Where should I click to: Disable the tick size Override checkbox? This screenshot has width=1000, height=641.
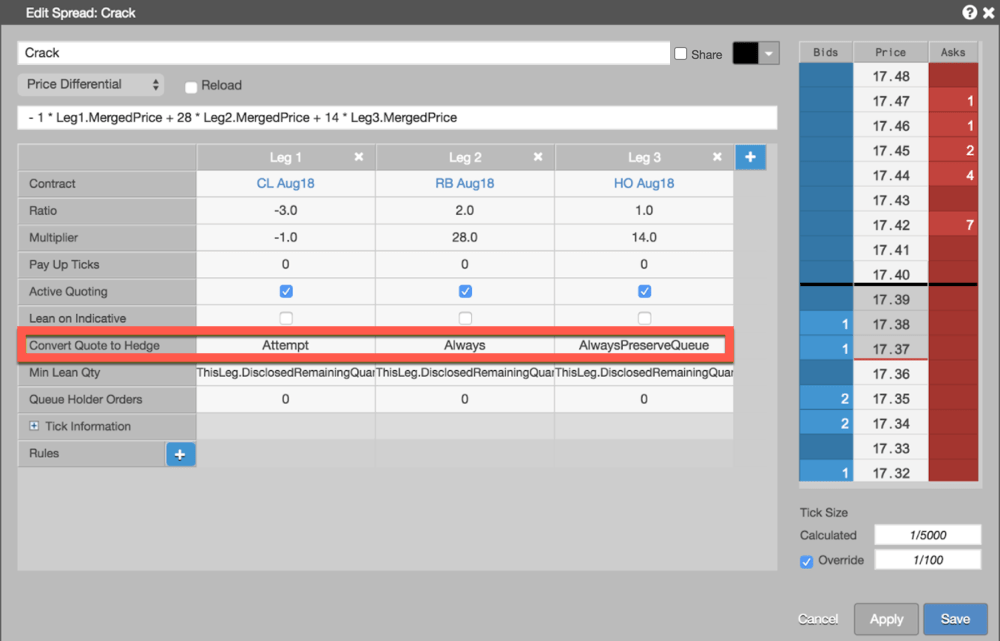(x=807, y=561)
